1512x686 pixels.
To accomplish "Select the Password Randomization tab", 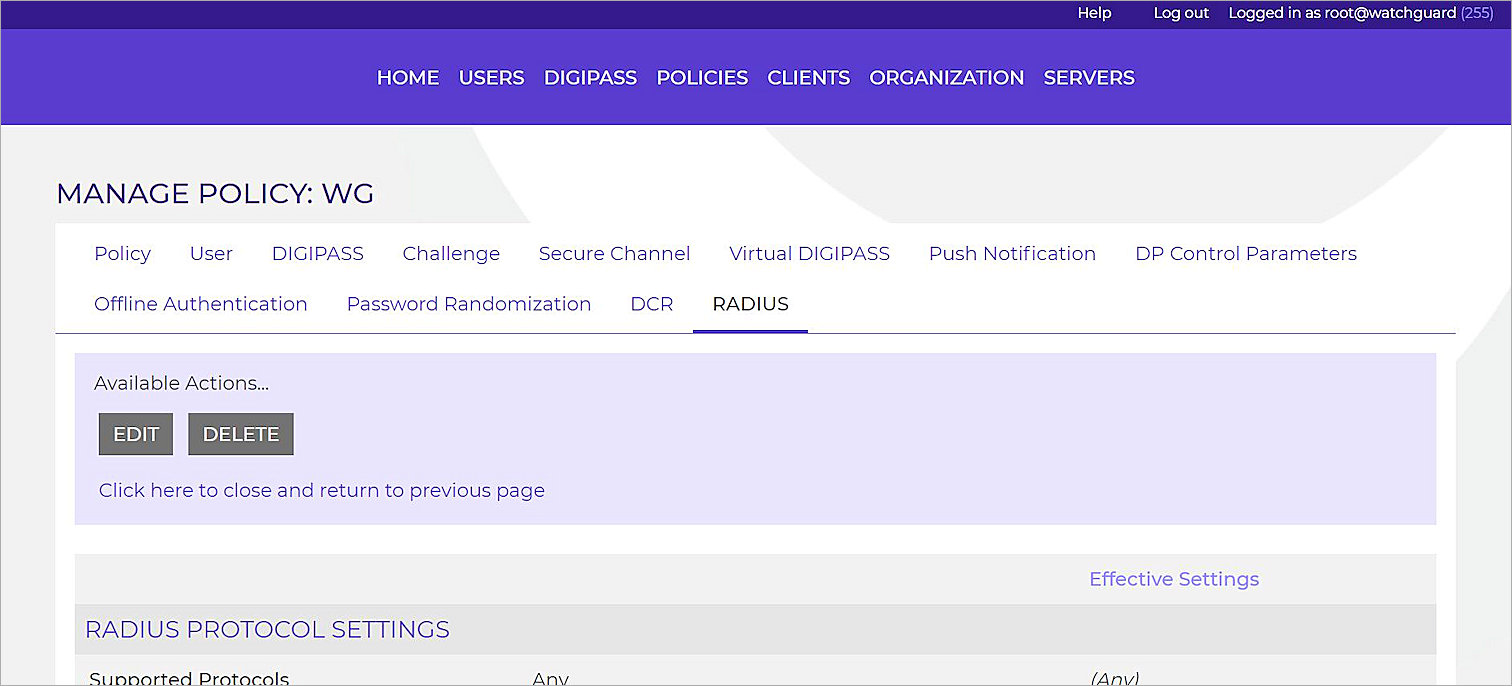I will (x=468, y=303).
